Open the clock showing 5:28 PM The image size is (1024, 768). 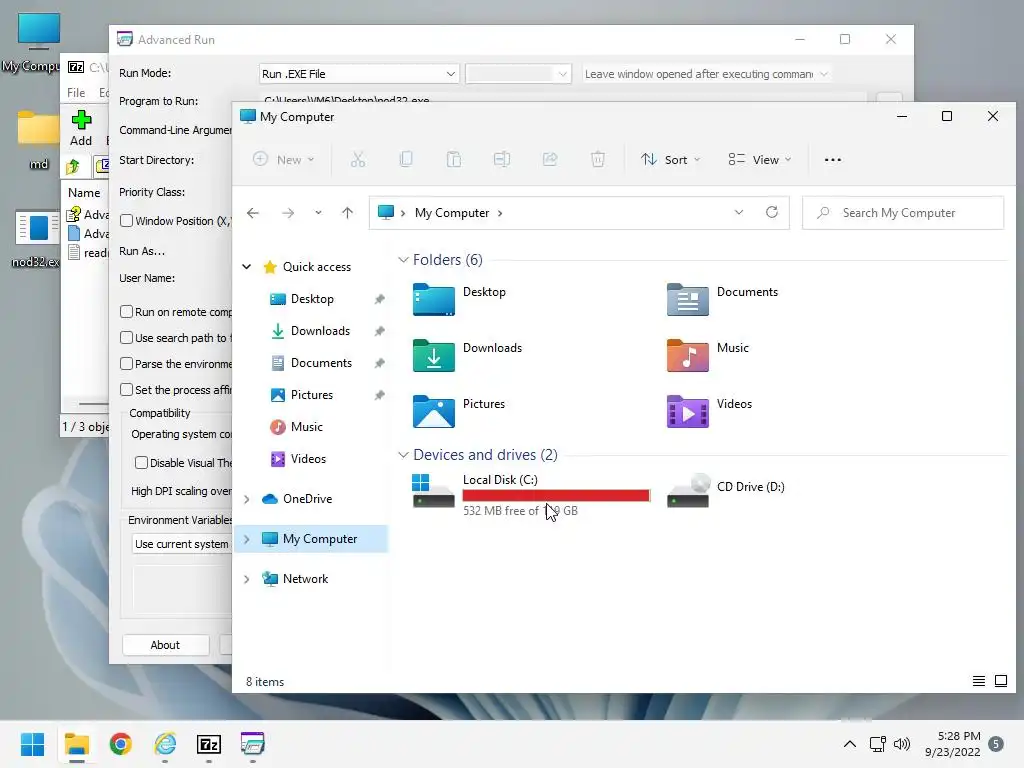tap(953, 744)
